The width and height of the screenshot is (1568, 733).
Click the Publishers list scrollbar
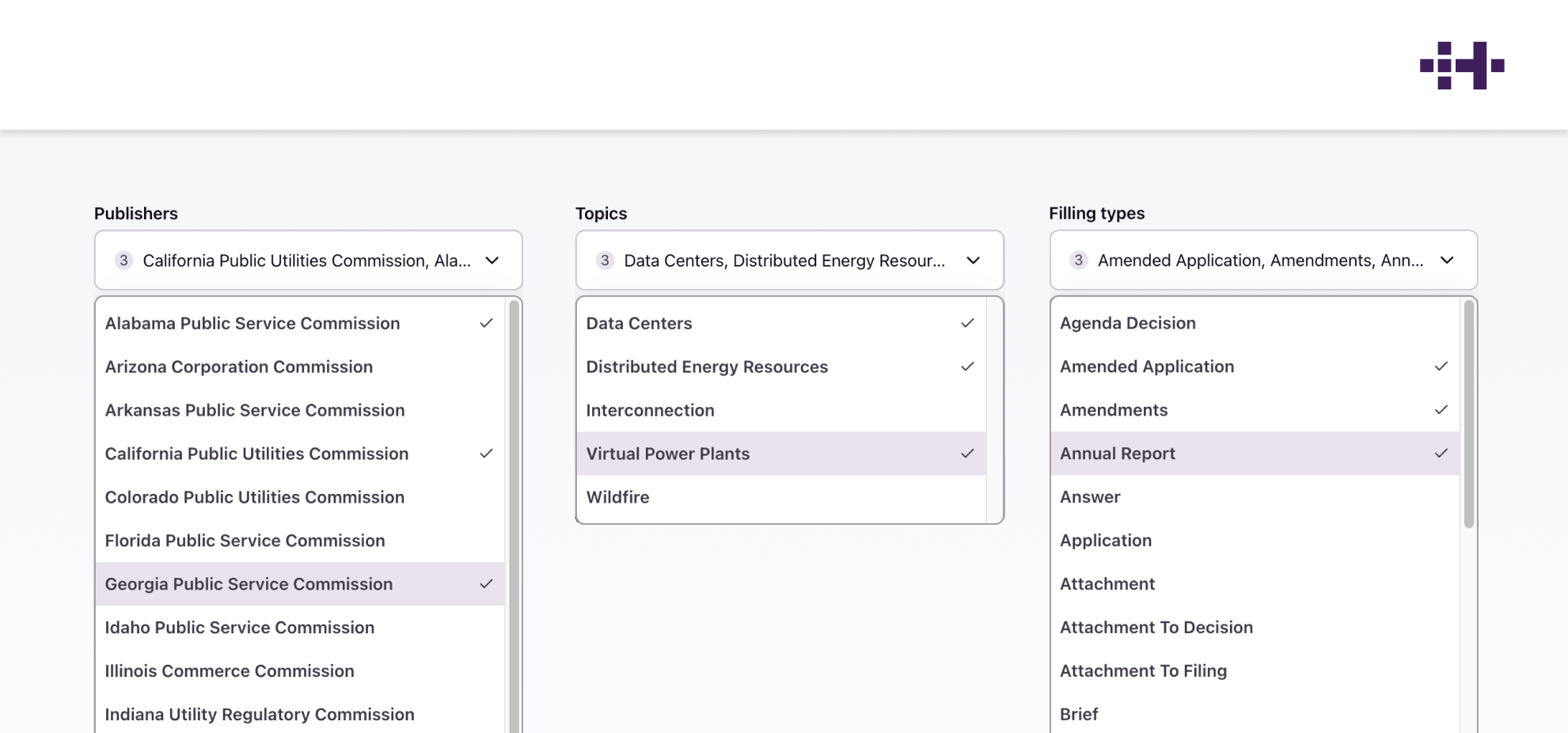coord(514,516)
